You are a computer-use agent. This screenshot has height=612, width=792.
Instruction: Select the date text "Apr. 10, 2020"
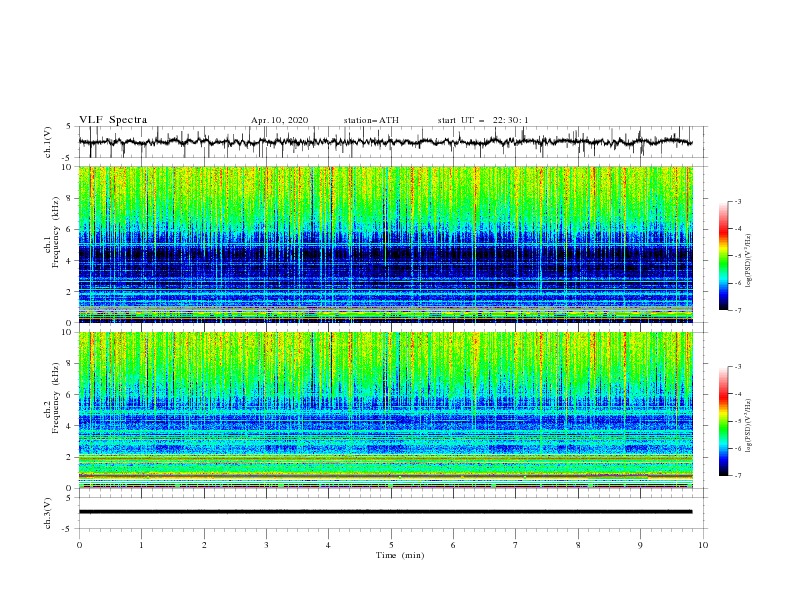click(x=279, y=120)
